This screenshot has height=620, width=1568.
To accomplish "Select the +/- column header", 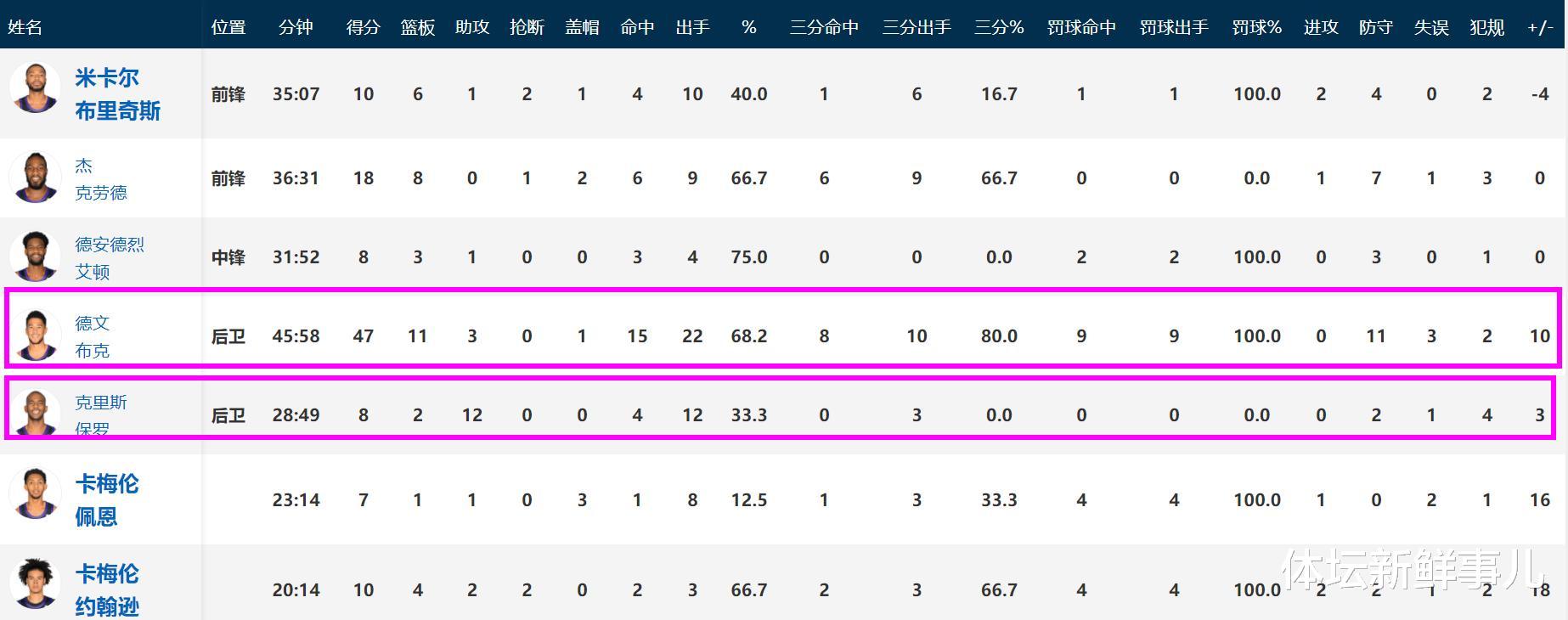I will pyautogui.click(x=1540, y=27).
